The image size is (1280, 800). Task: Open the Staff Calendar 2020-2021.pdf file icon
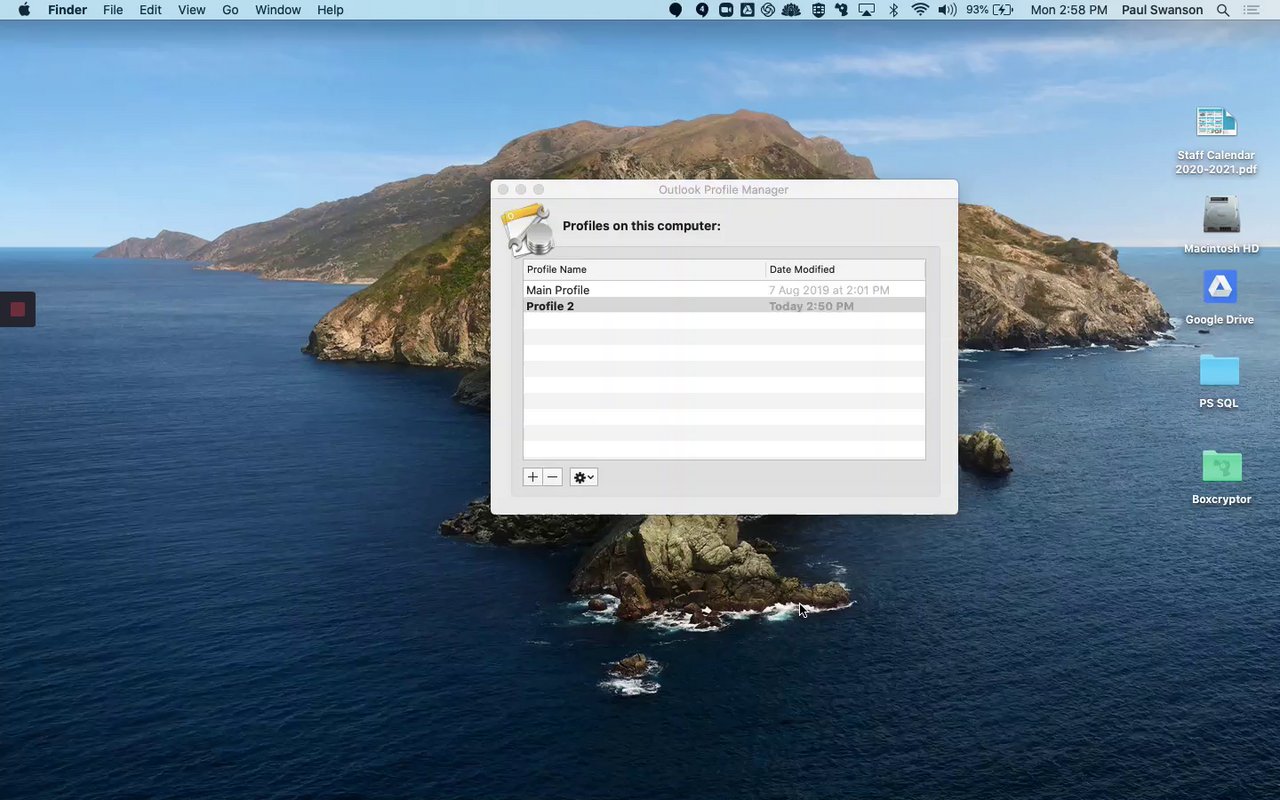(x=1216, y=123)
